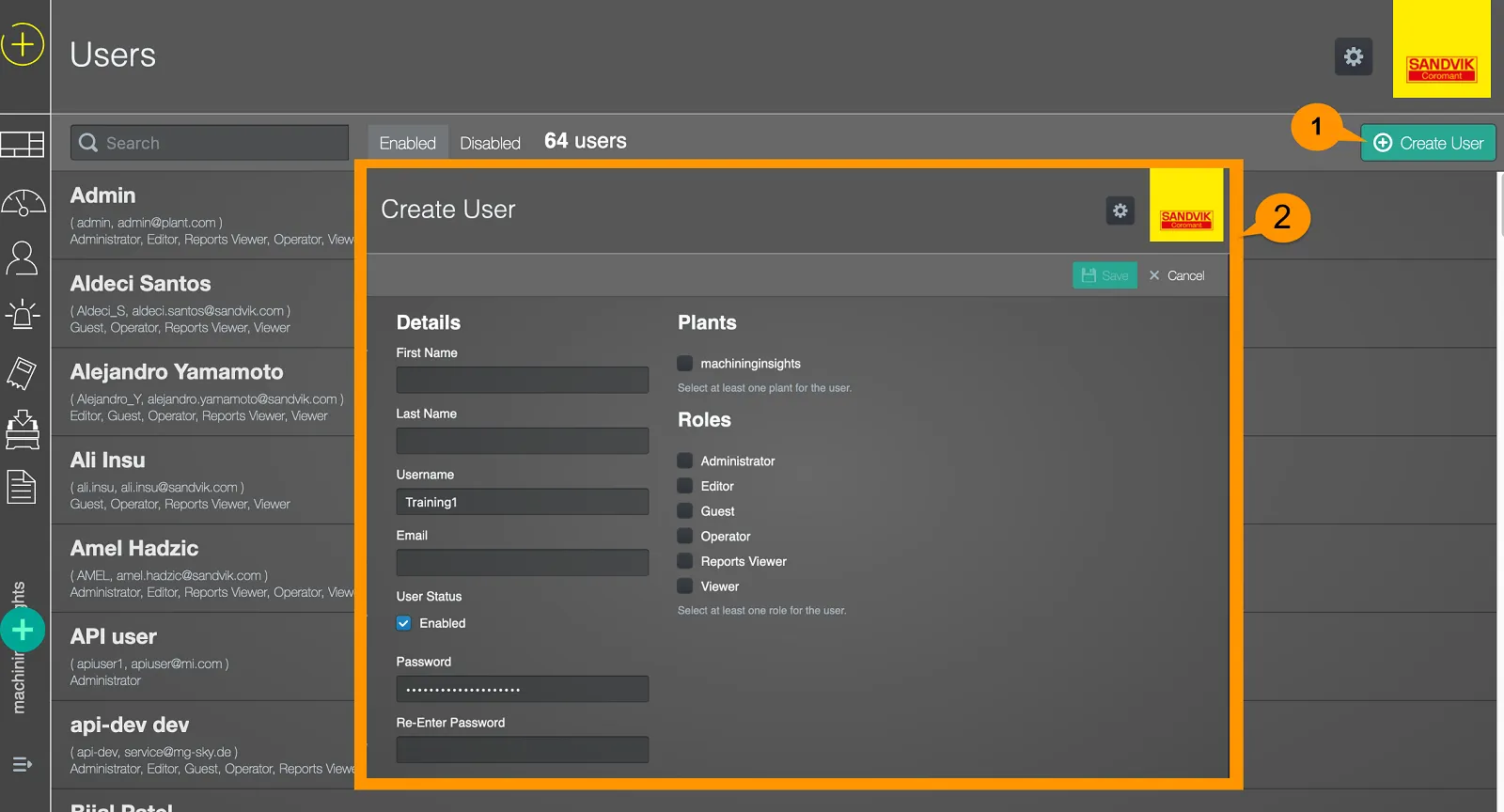Enable the Administrator role checkbox
The image size is (1504, 812).
click(685, 461)
